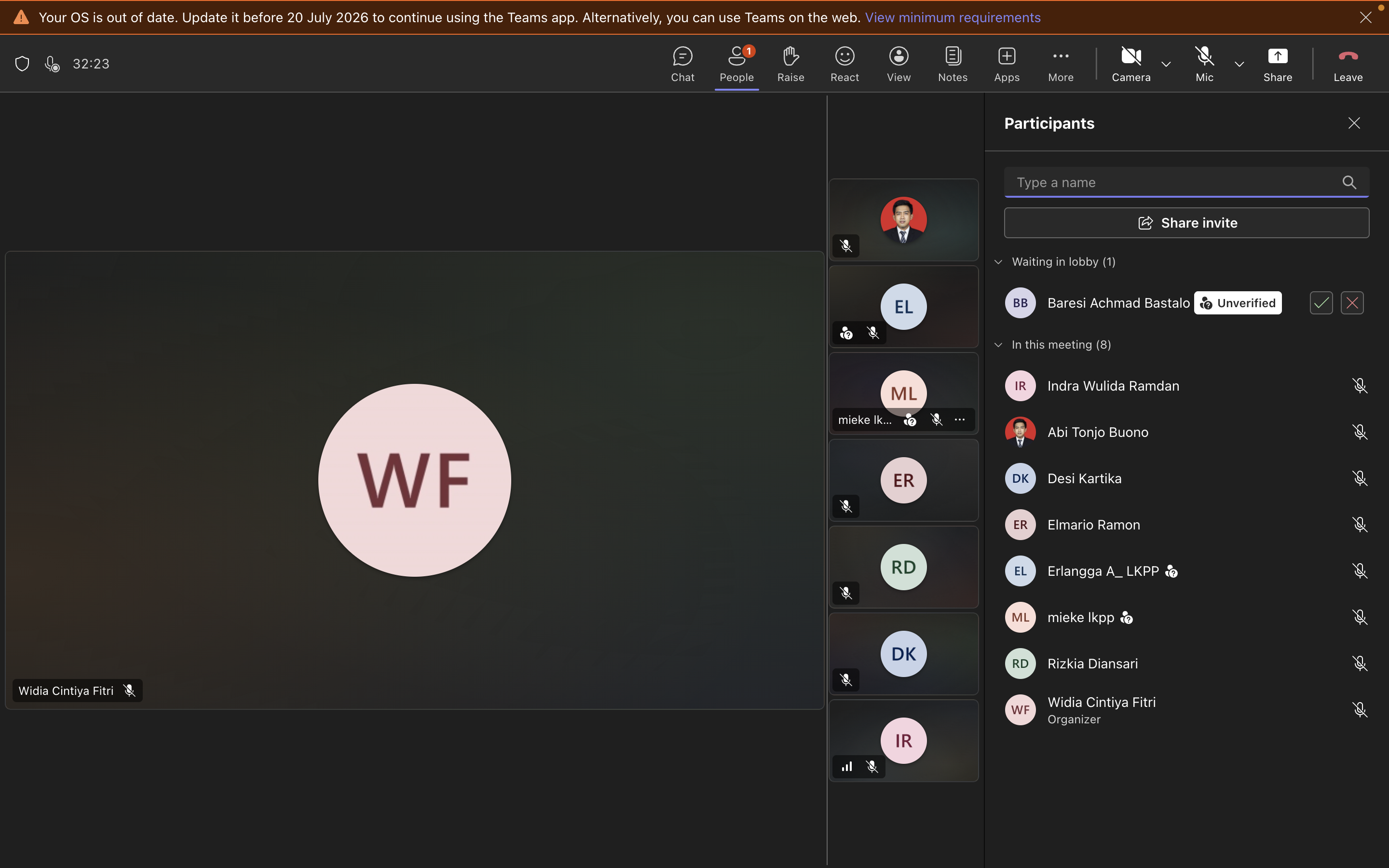This screenshot has width=1389, height=868.
Task: Click the ER participant video tile
Action: pyautogui.click(x=903, y=480)
